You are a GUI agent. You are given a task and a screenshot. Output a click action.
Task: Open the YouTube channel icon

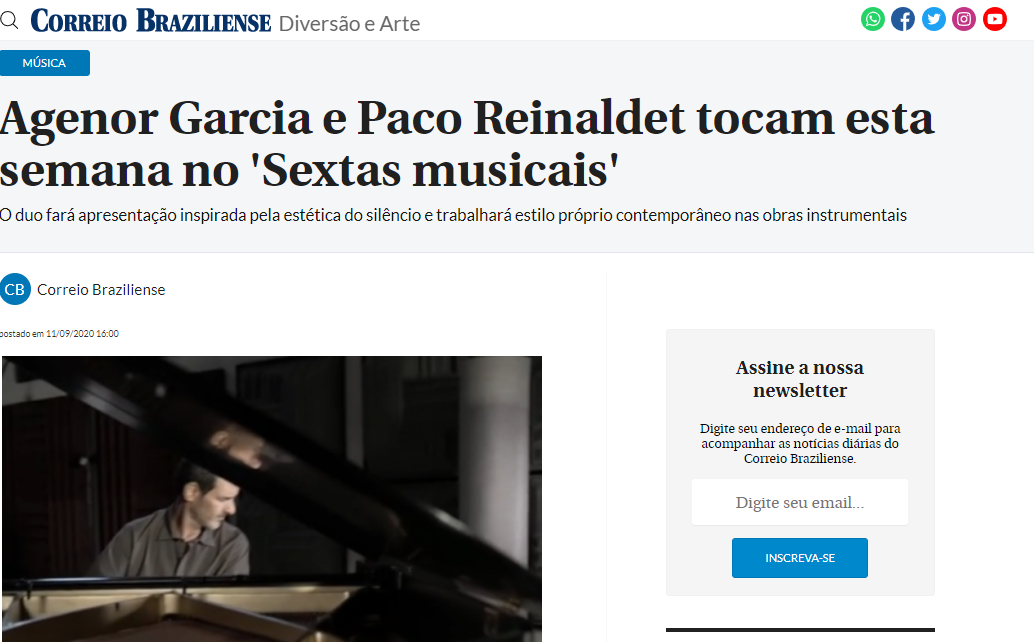[x=994, y=19]
